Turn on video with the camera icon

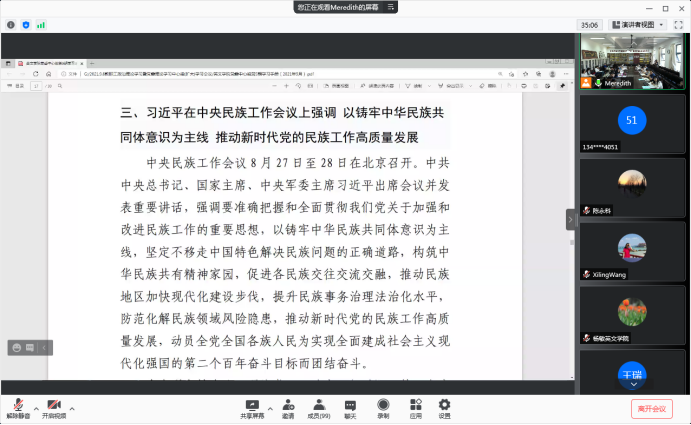click(x=53, y=403)
